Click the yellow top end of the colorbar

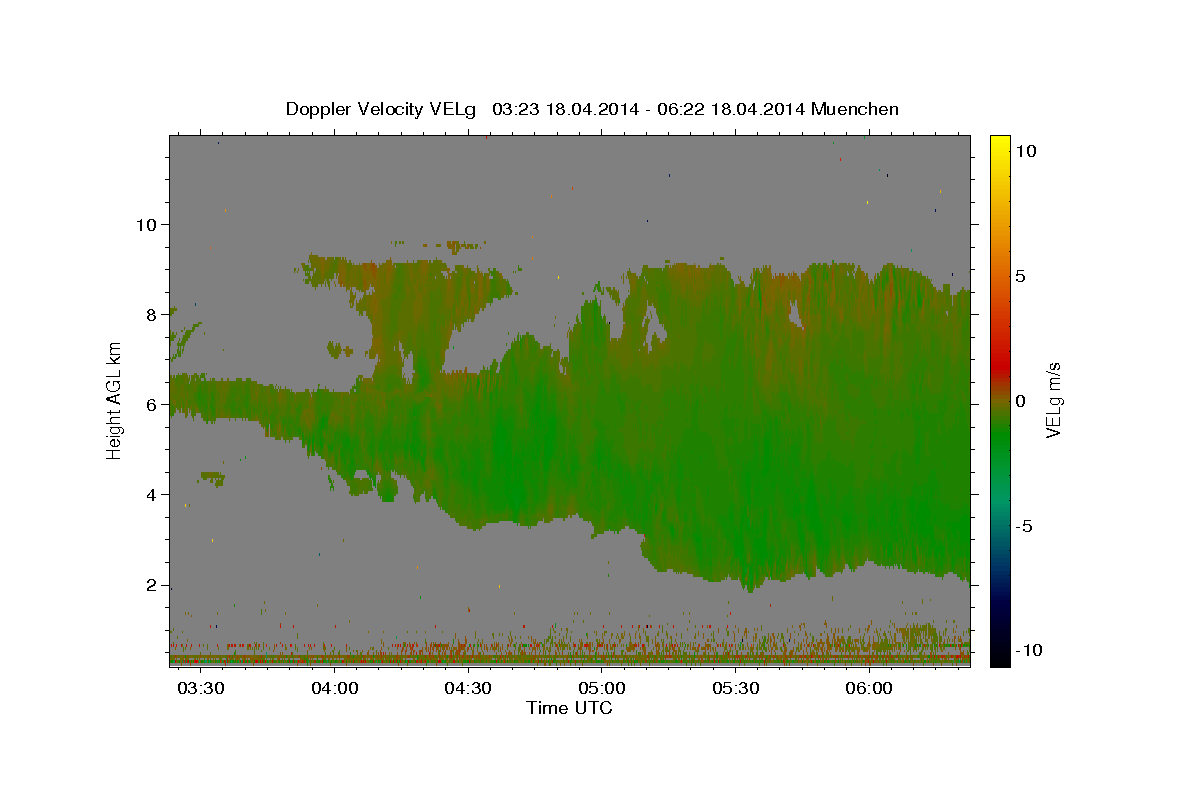point(1000,142)
